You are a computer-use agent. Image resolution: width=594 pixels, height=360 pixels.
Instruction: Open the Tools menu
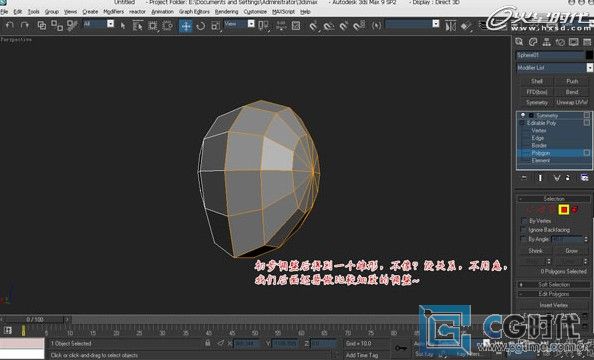click(33, 12)
